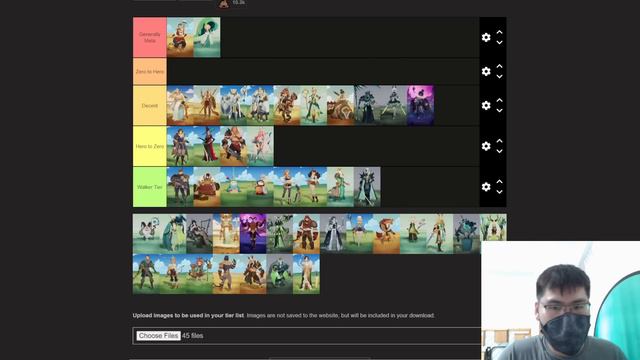Select the green Walker Tier label

(150, 187)
